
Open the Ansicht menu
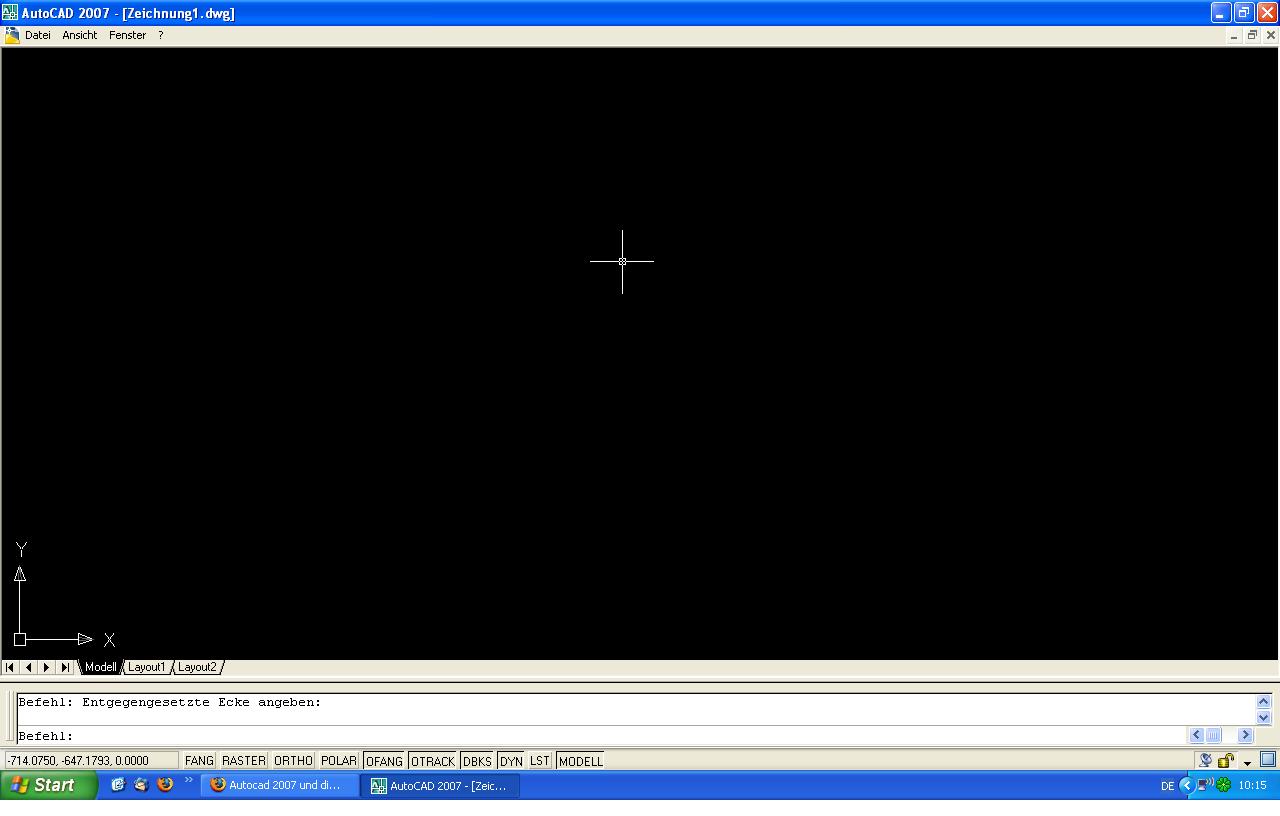pyautogui.click(x=80, y=35)
